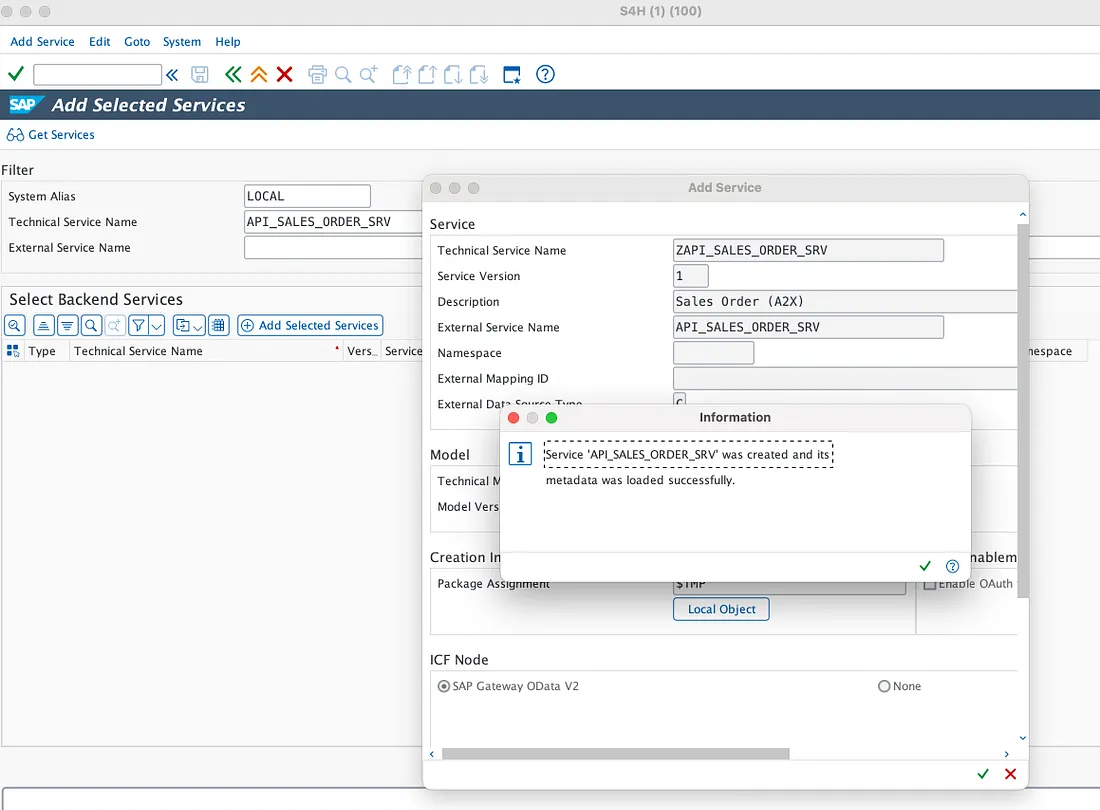Select the None radio button under ICF Node
This screenshot has width=1100, height=810.
pos(884,687)
